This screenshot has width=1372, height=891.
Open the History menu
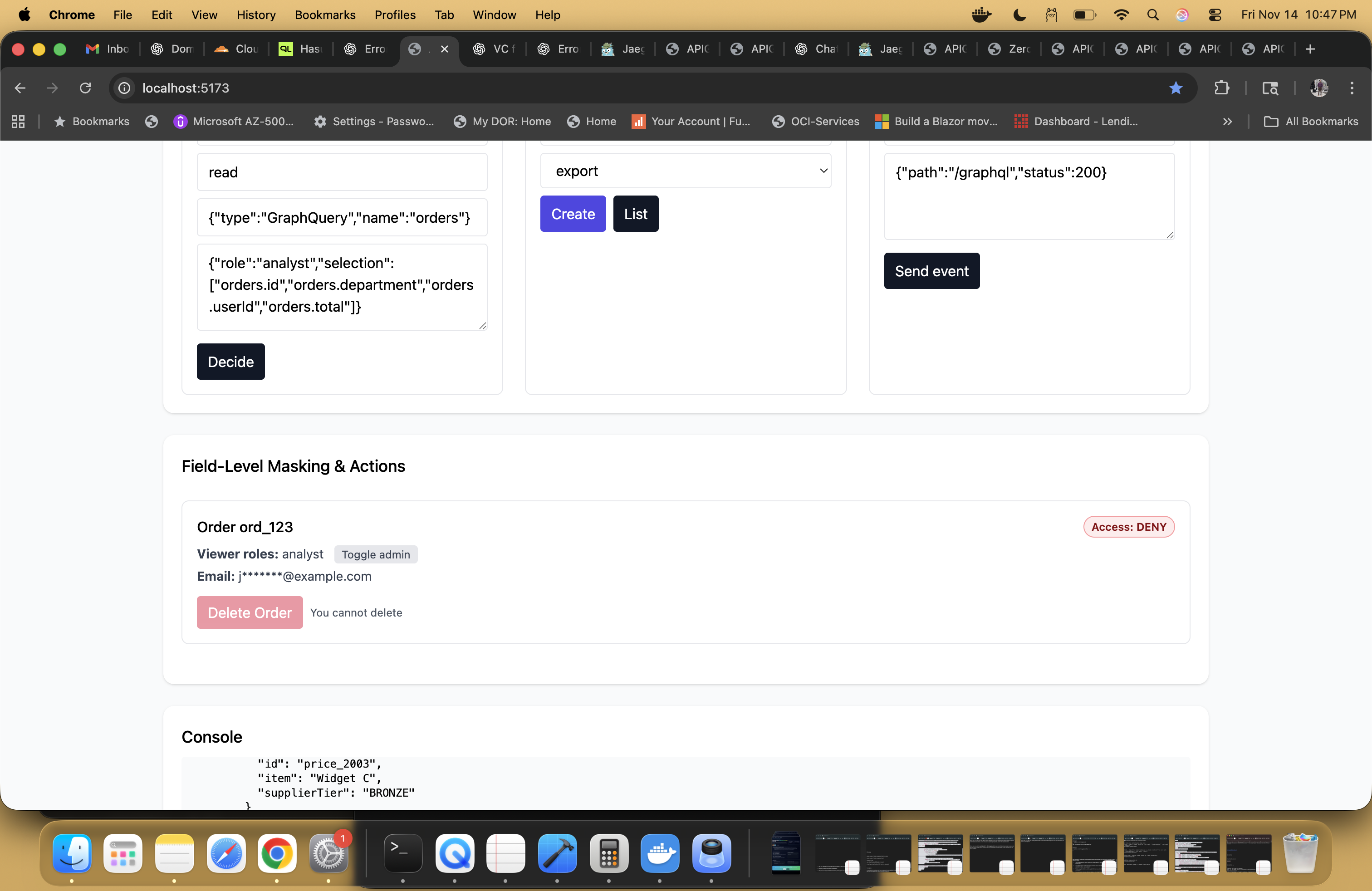pyautogui.click(x=255, y=15)
